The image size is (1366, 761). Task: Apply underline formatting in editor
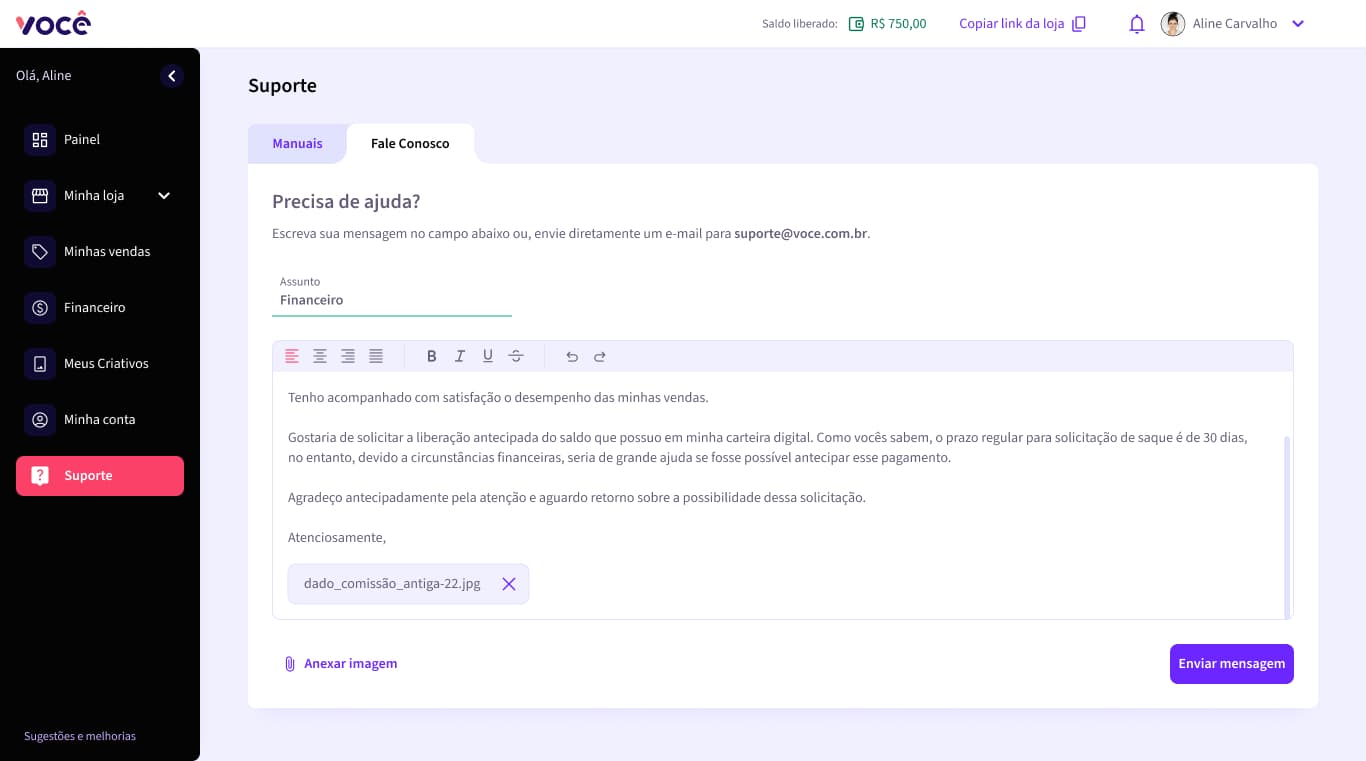[488, 356]
